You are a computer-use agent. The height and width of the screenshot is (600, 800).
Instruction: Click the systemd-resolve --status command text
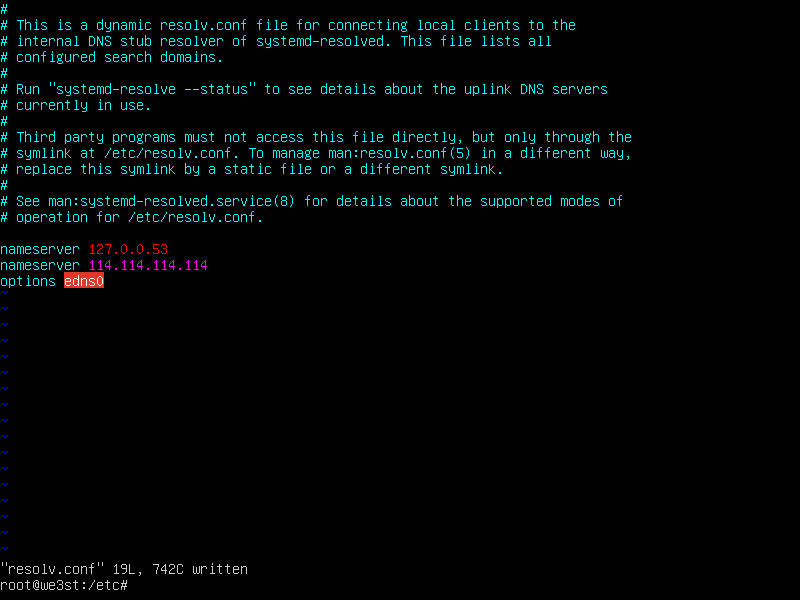click(152, 89)
